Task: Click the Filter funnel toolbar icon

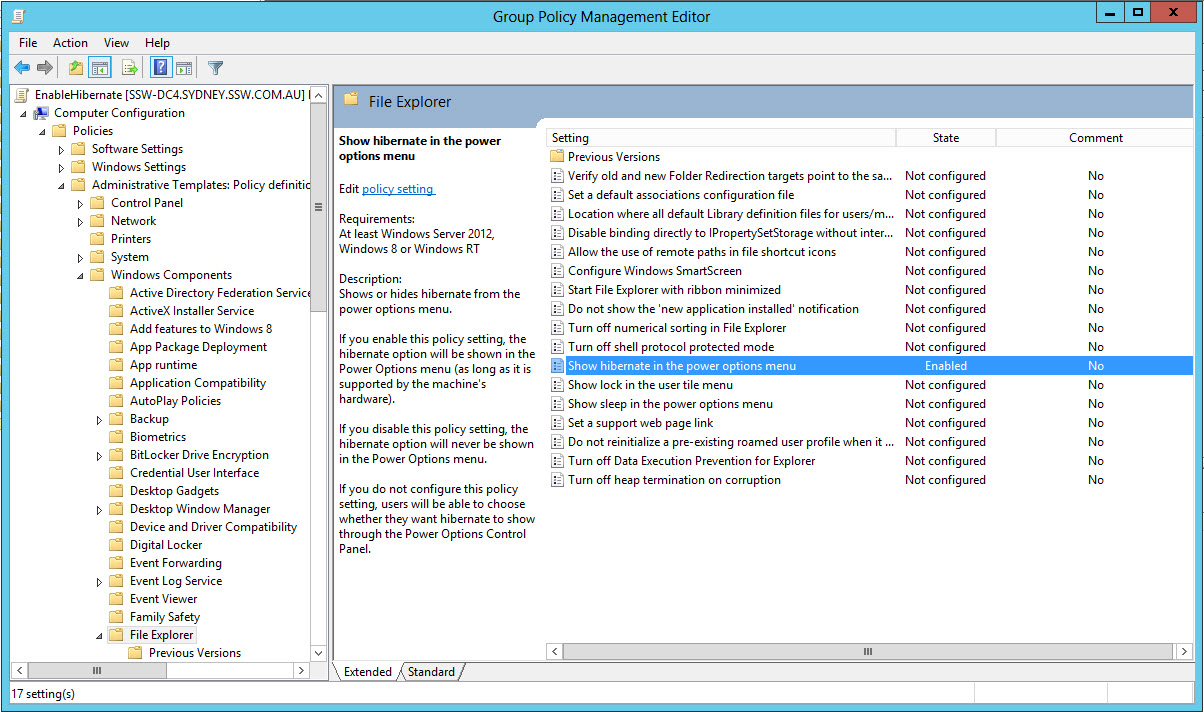Action: 215,68
